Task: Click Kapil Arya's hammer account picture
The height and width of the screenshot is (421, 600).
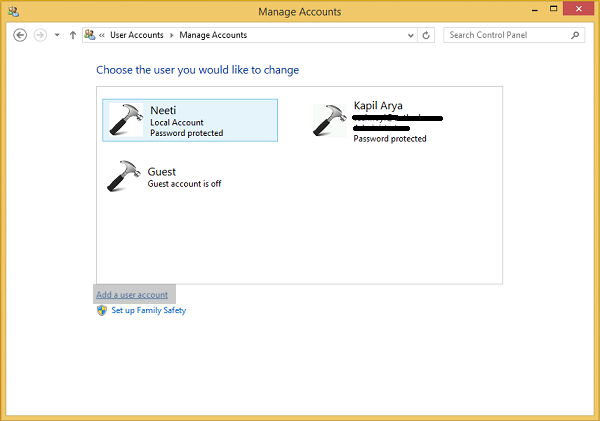Action: pyautogui.click(x=330, y=121)
